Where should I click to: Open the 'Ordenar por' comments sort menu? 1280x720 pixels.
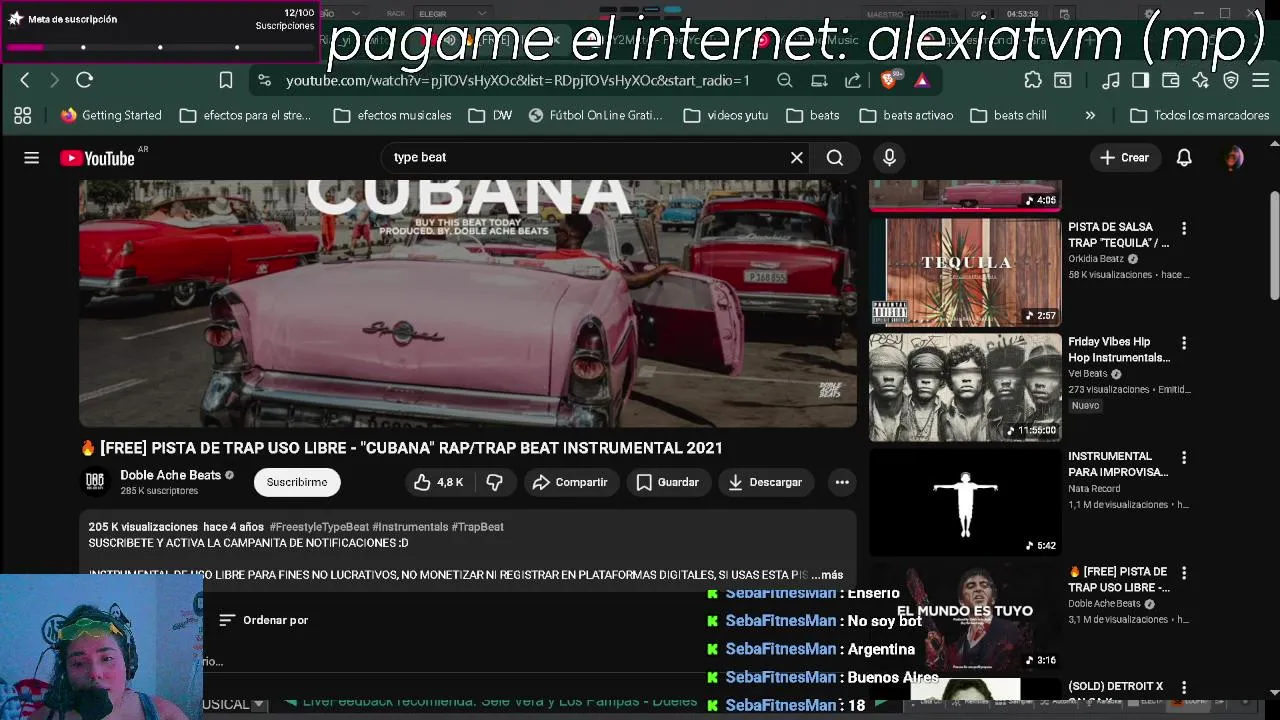coord(264,620)
